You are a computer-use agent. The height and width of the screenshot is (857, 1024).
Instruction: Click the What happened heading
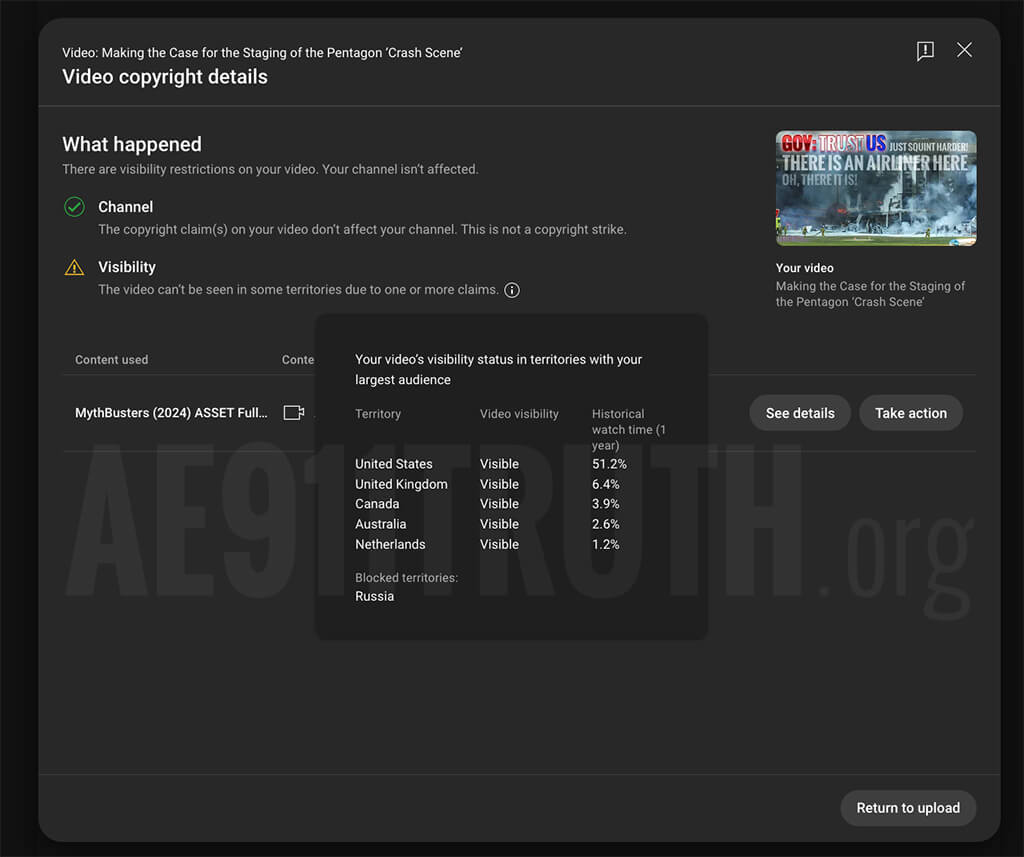tap(132, 144)
